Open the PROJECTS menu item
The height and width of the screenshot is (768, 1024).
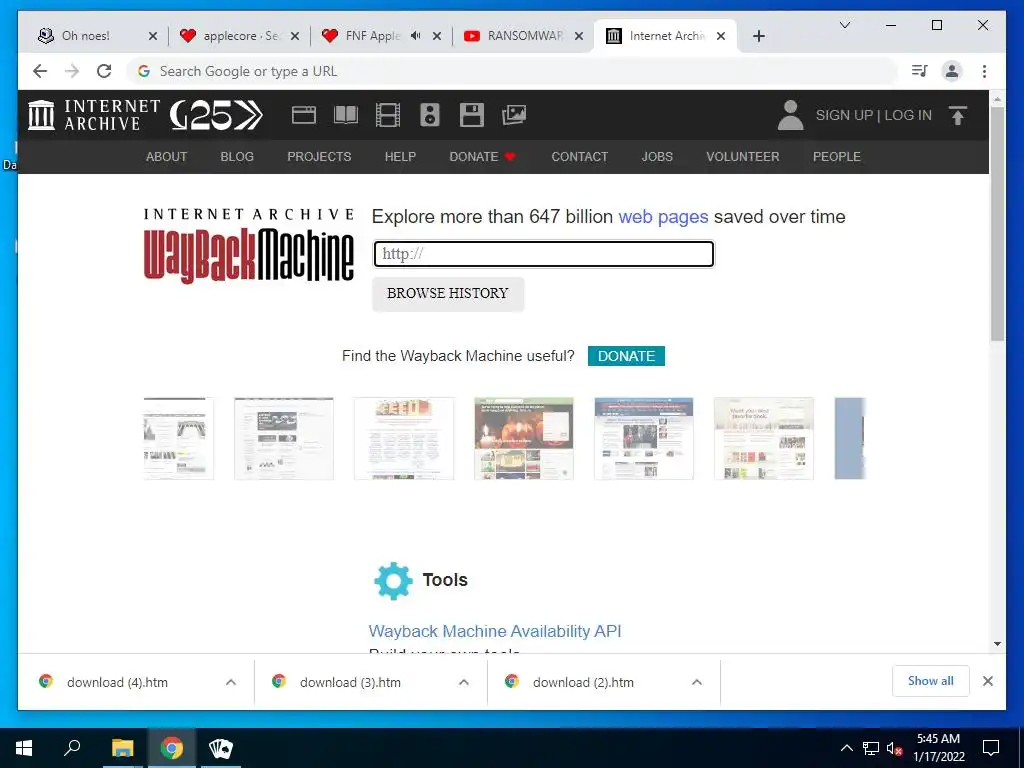319,157
